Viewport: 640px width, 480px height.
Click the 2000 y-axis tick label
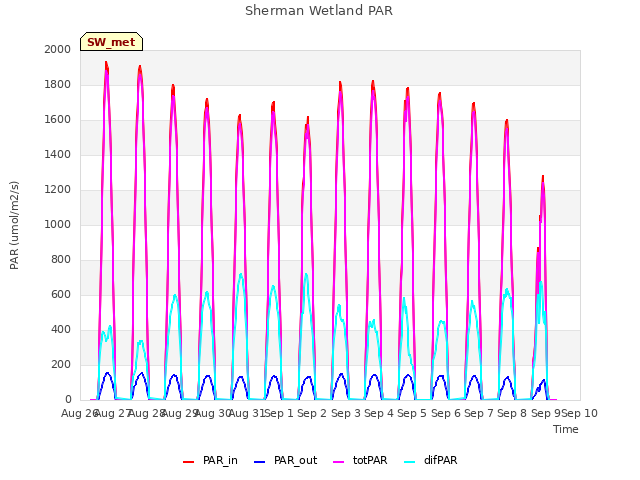pos(58,49)
